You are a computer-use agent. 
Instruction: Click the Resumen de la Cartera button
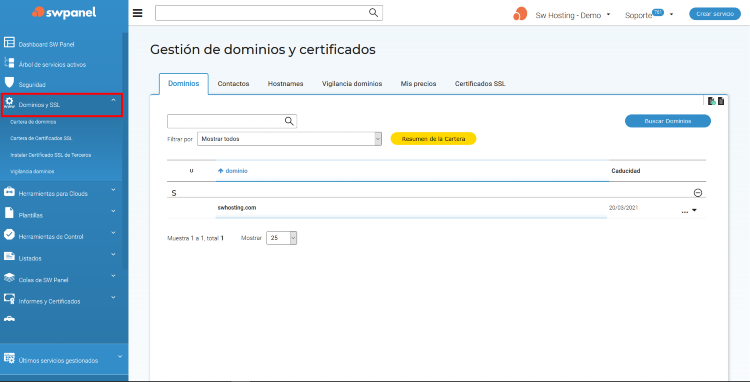[x=433, y=139]
